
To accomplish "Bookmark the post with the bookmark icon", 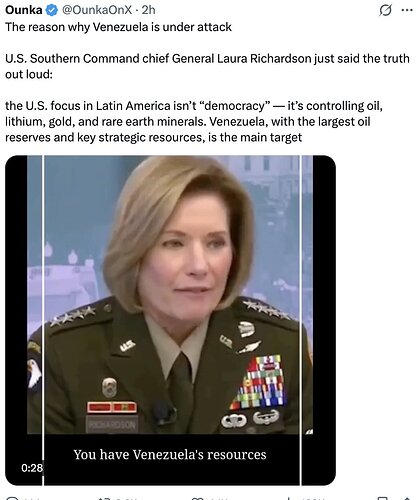I will [x=383, y=498].
